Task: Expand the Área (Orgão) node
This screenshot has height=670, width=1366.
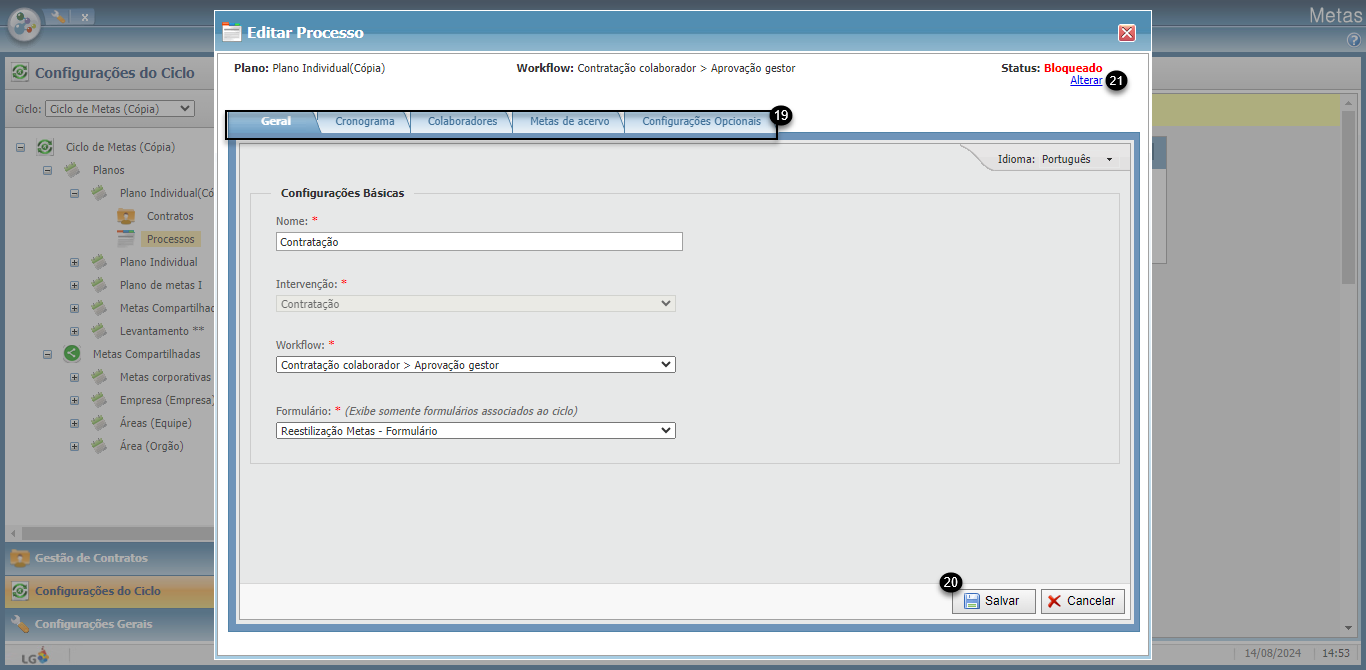Action: (74, 446)
